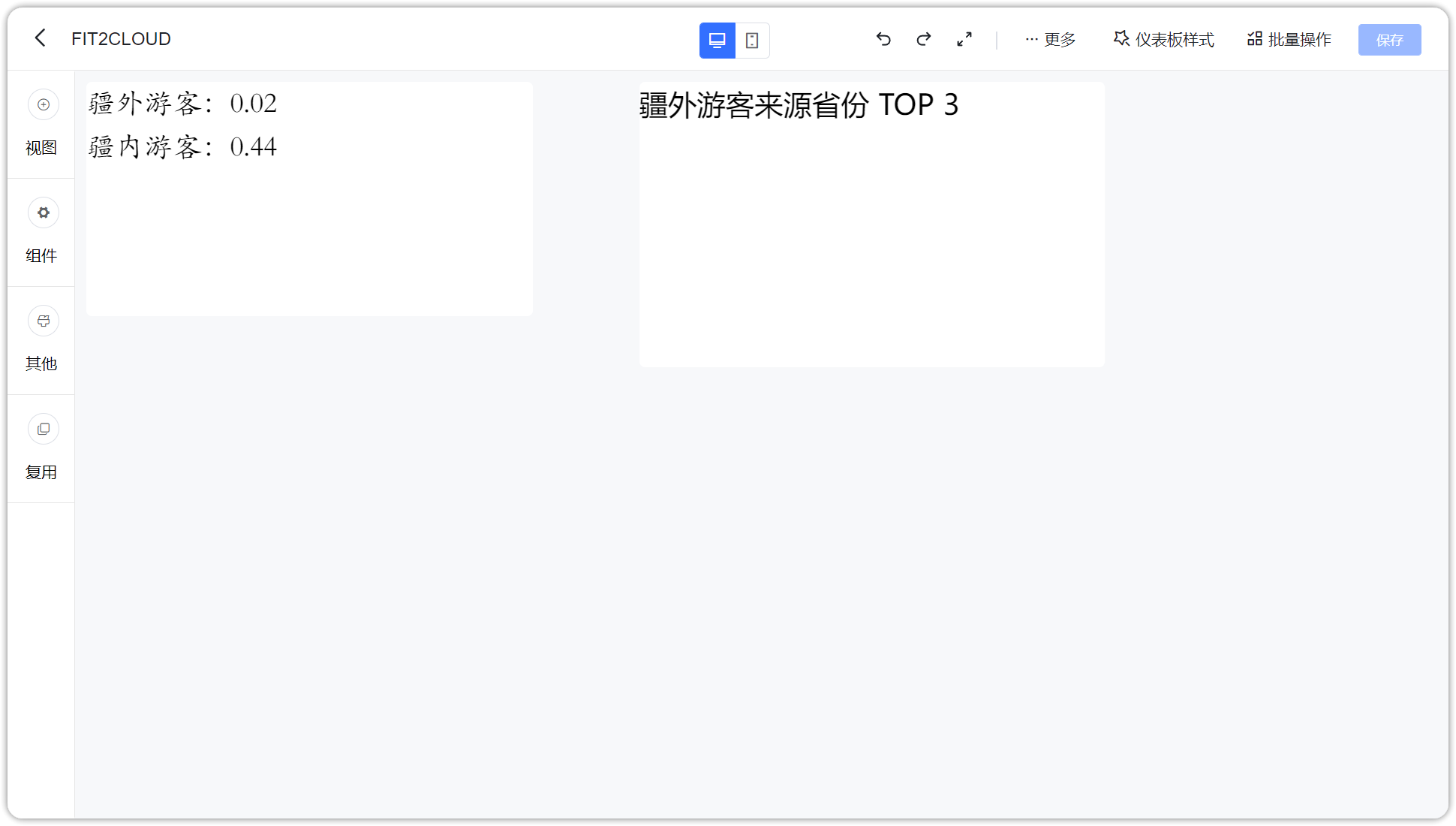Redo the last undone change
Viewport: 1456px width, 826px height.
[x=924, y=39]
